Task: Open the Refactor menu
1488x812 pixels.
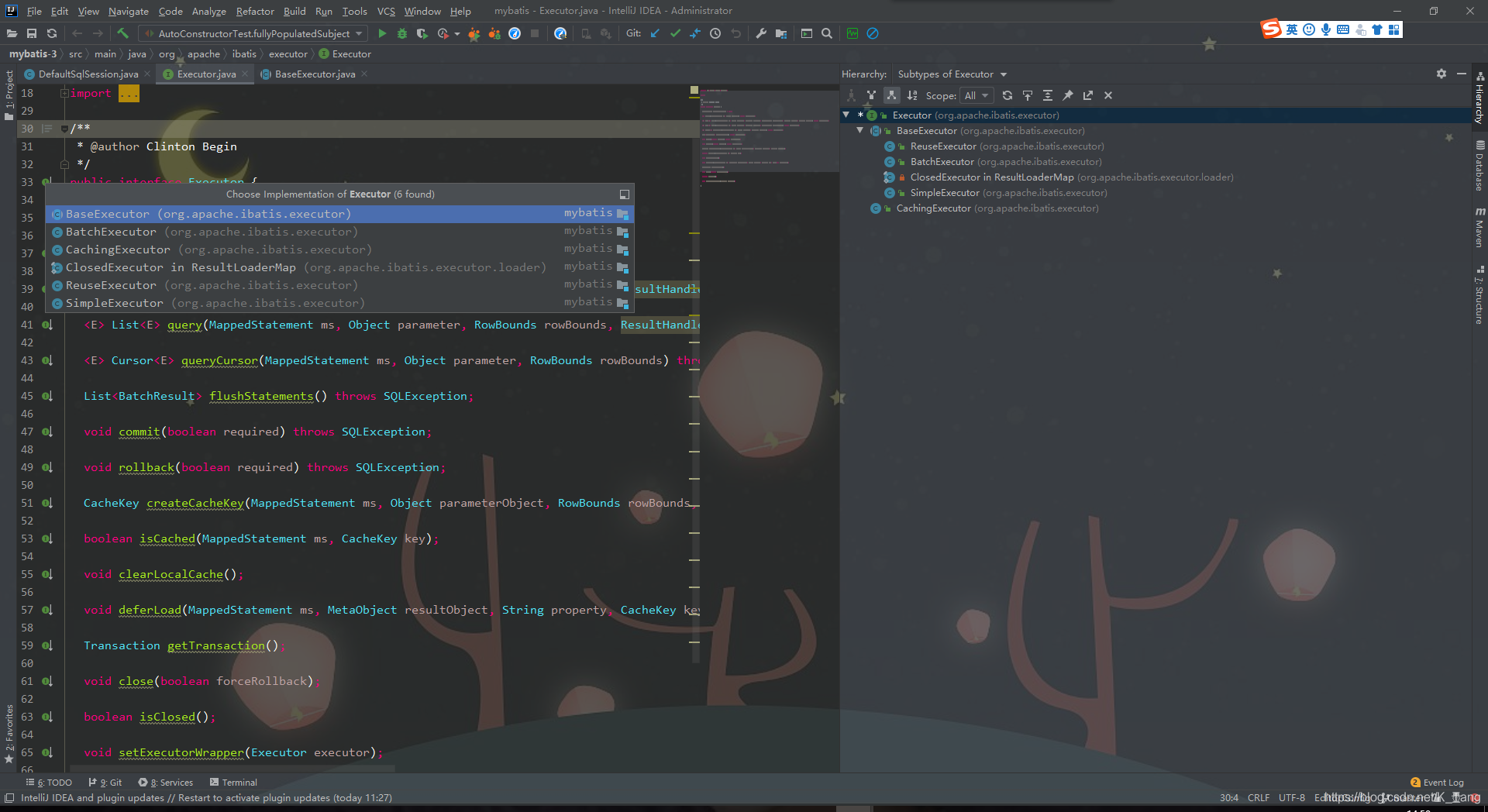Action: tap(255, 11)
